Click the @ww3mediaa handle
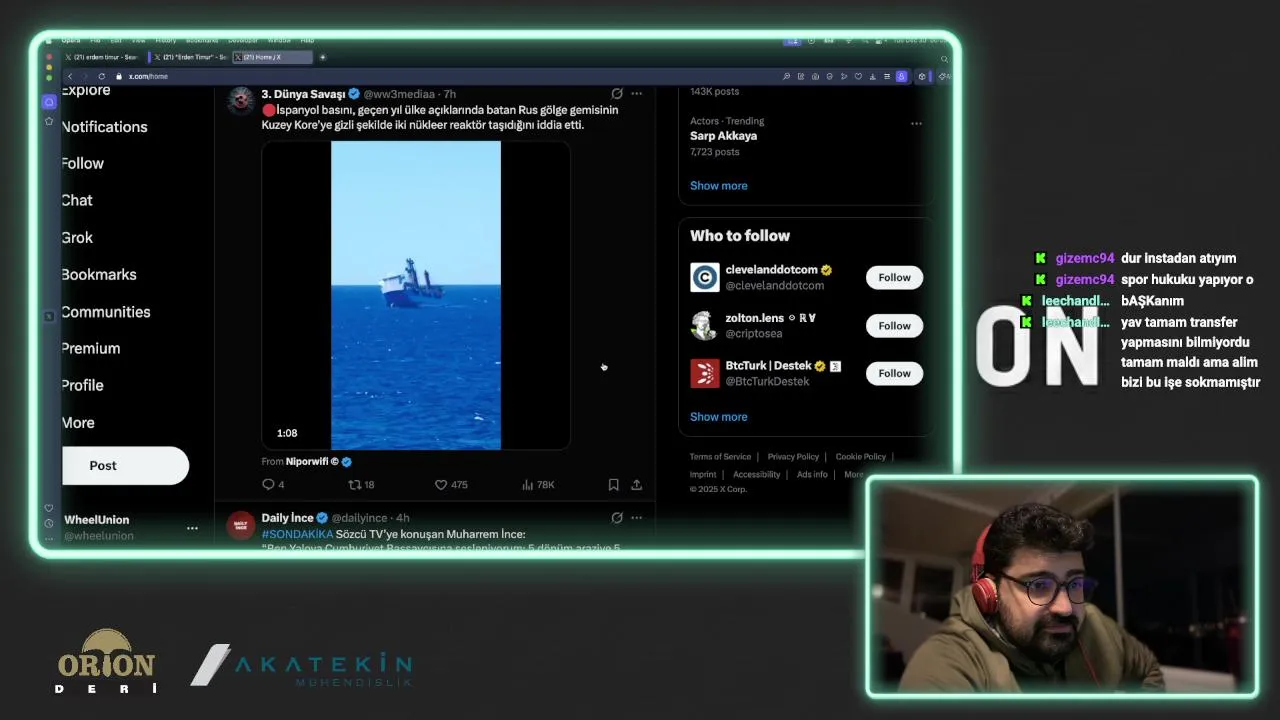Screen dimensions: 1280x720 399,94
